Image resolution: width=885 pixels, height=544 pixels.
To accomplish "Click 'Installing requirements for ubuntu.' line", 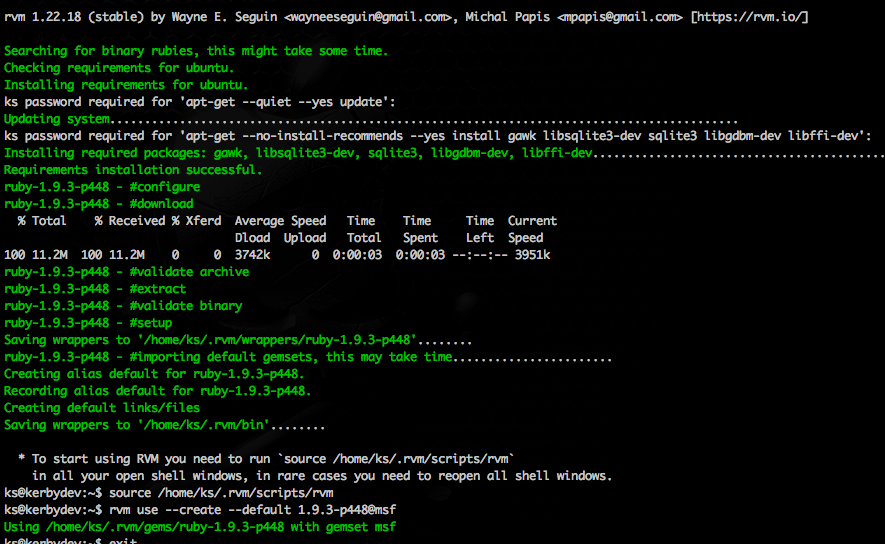I will (126, 85).
